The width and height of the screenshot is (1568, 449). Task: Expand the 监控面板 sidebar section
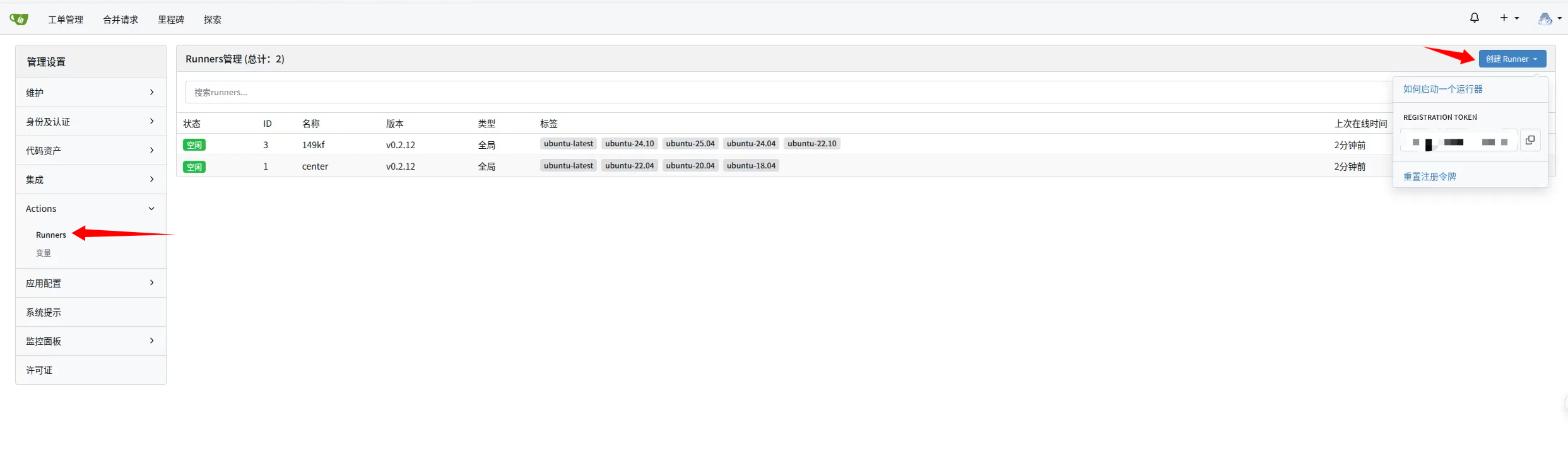[x=90, y=341]
